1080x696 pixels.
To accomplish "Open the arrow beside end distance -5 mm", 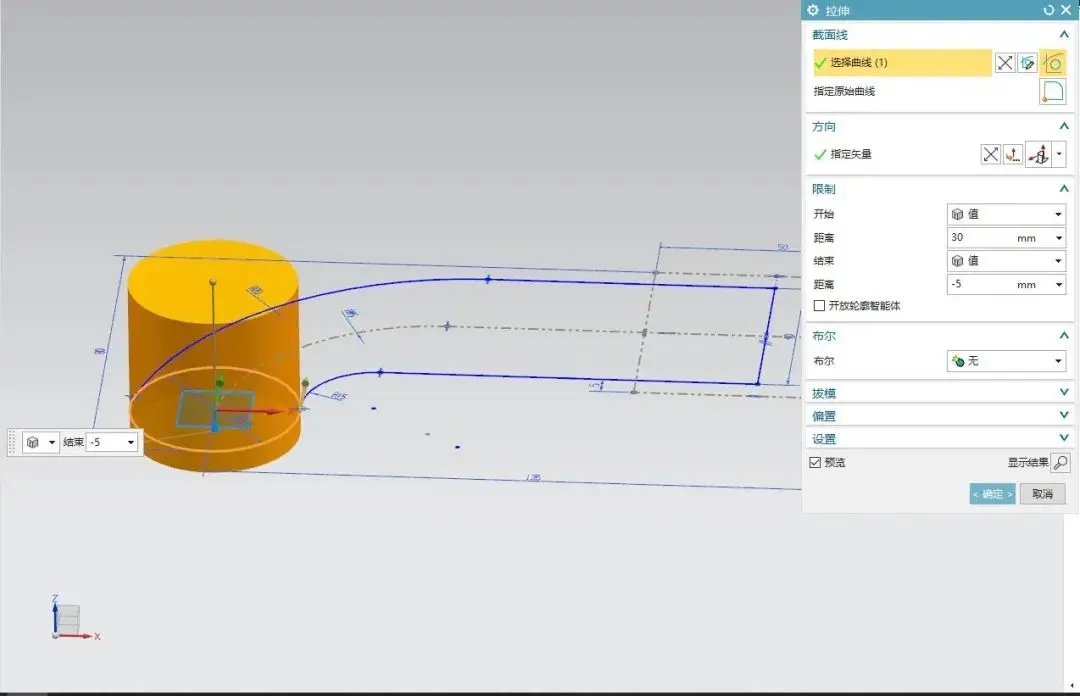I will coord(1059,285).
